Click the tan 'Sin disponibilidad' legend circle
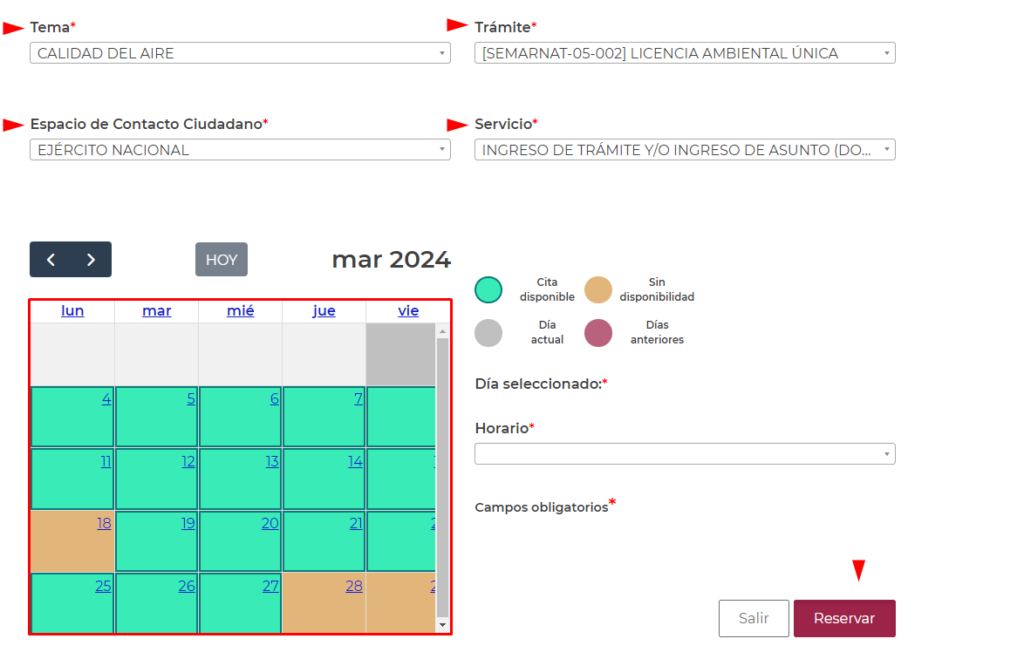Viewport: 1024px width, 666px height. (598, 290)
